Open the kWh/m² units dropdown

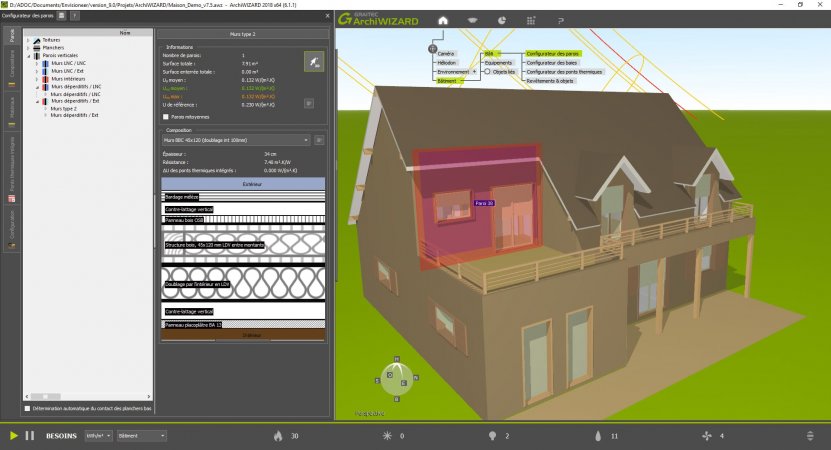98,436
